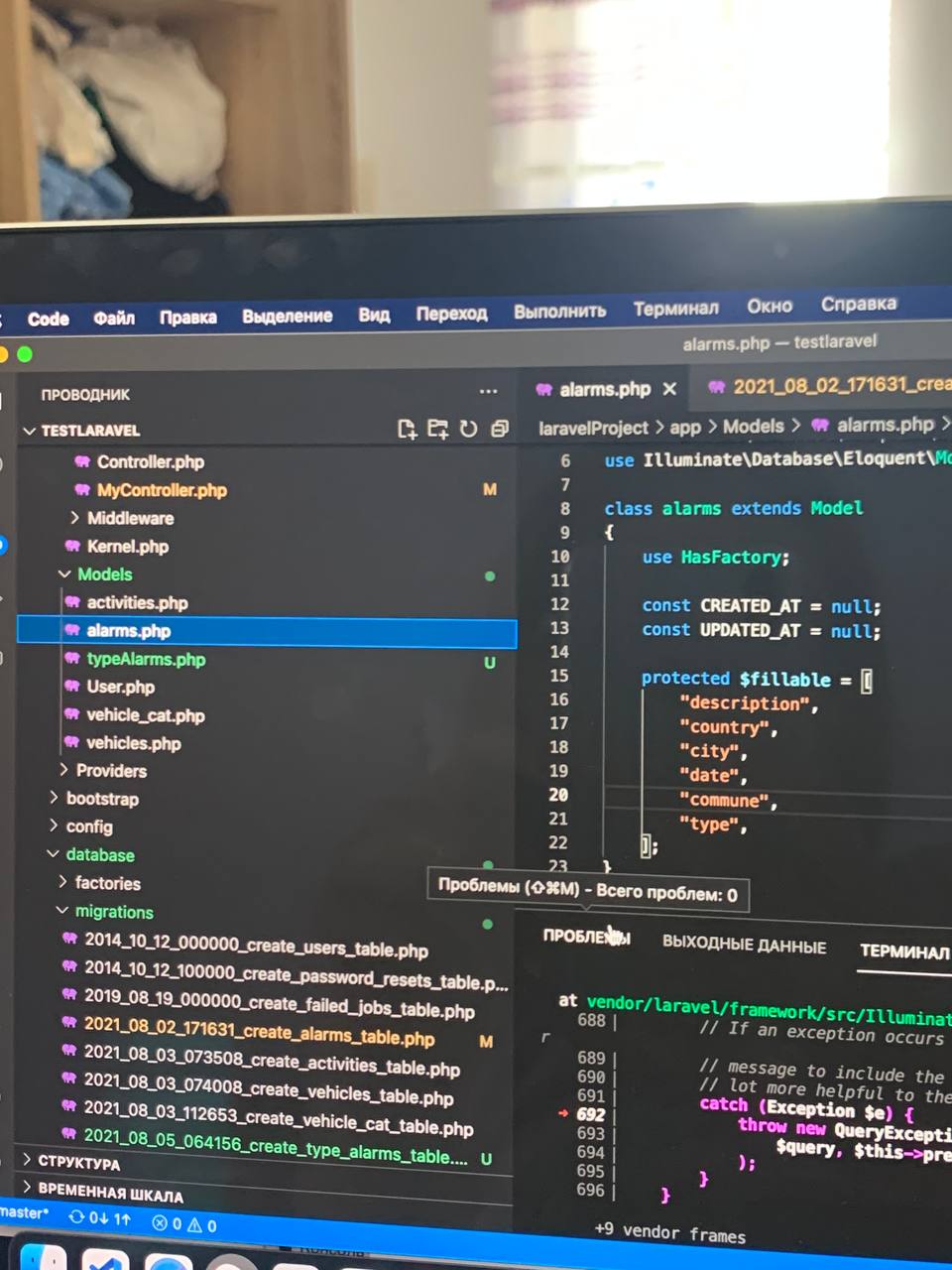The image size is (952, 1270).
Task: Click the master branch indicator
Action: [x=24, y=1212]
